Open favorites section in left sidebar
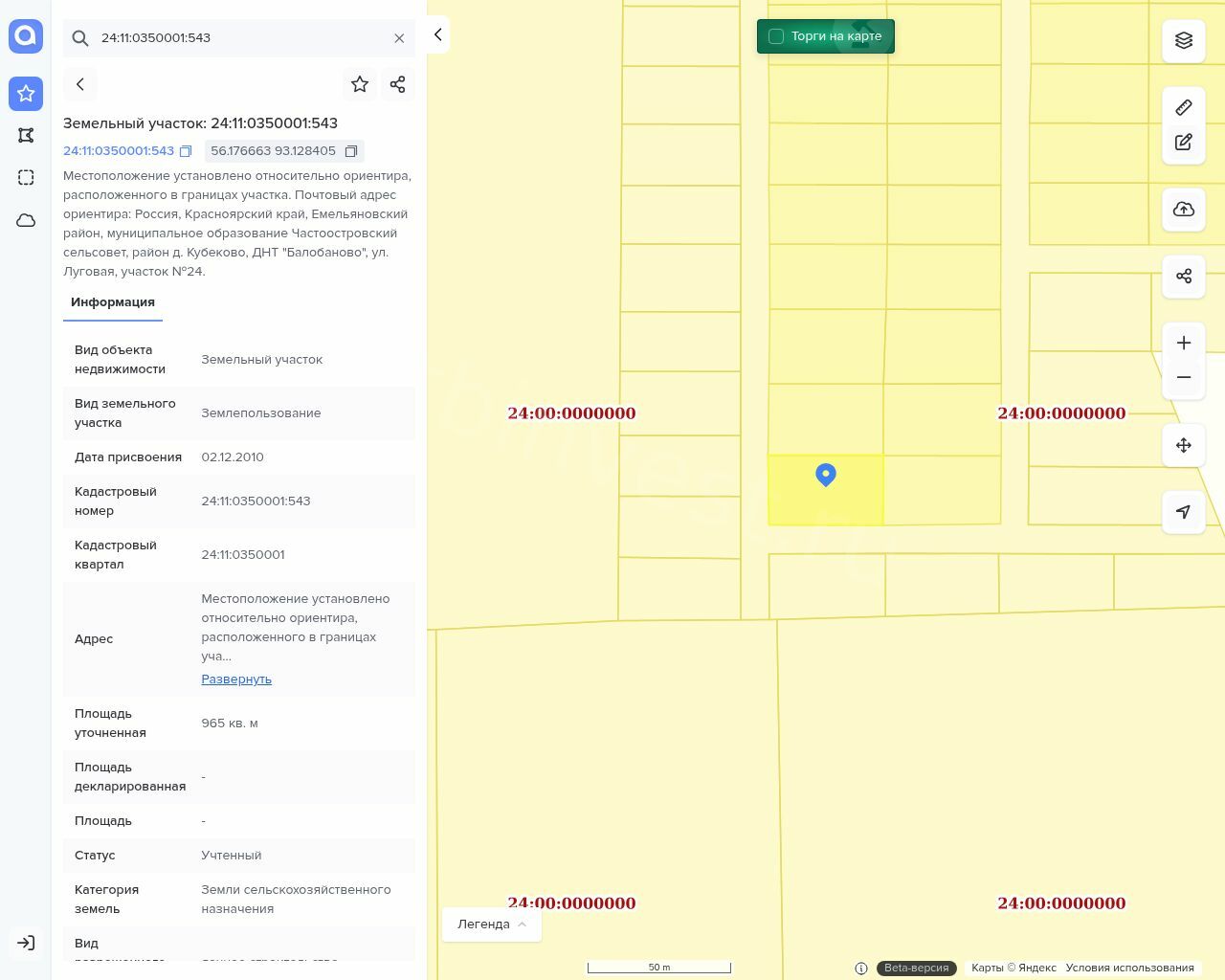The height and width of the screenshot is (980, 1225). click(26, 94)
